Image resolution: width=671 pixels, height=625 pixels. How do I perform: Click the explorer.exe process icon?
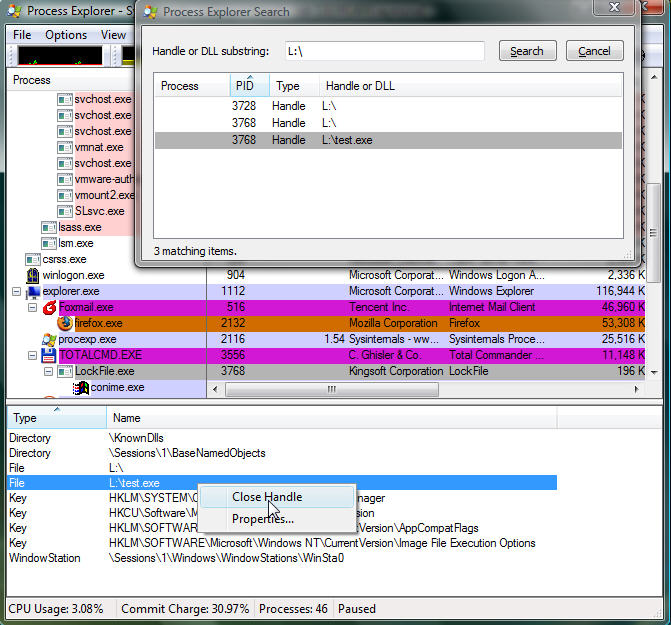coord(33,292)
